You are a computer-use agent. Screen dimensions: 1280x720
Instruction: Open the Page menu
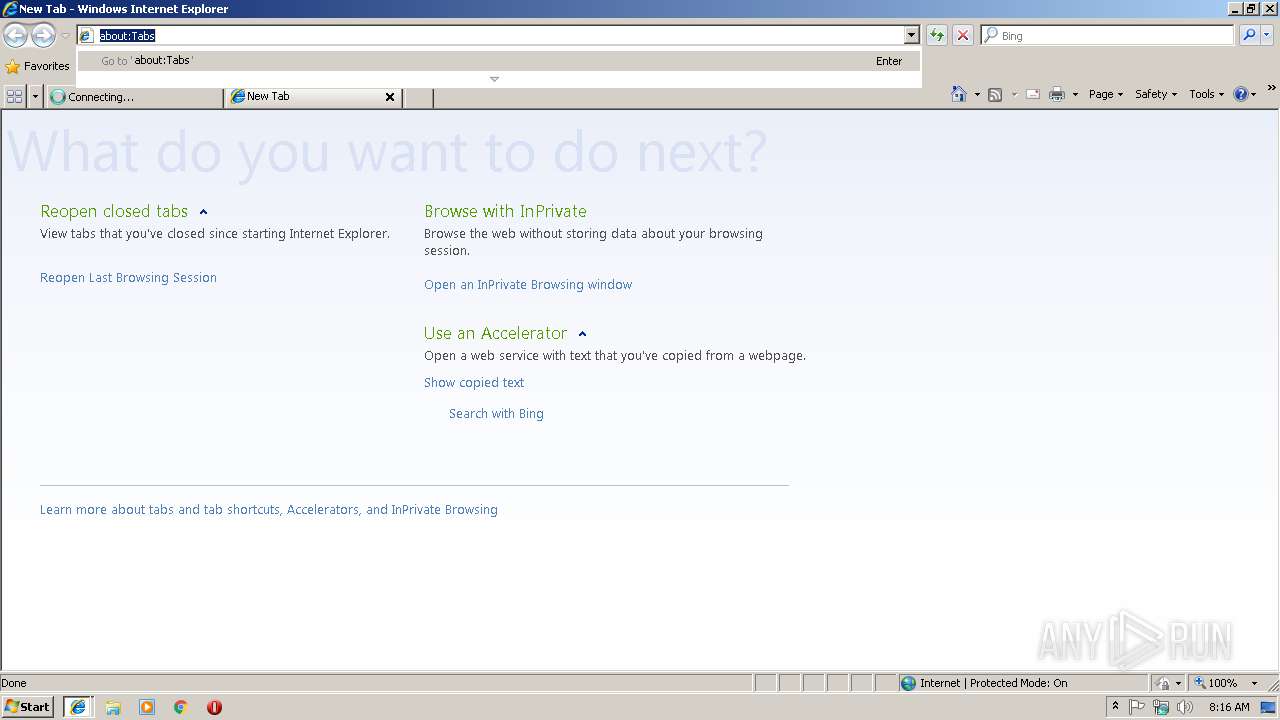click(1106, 94)
